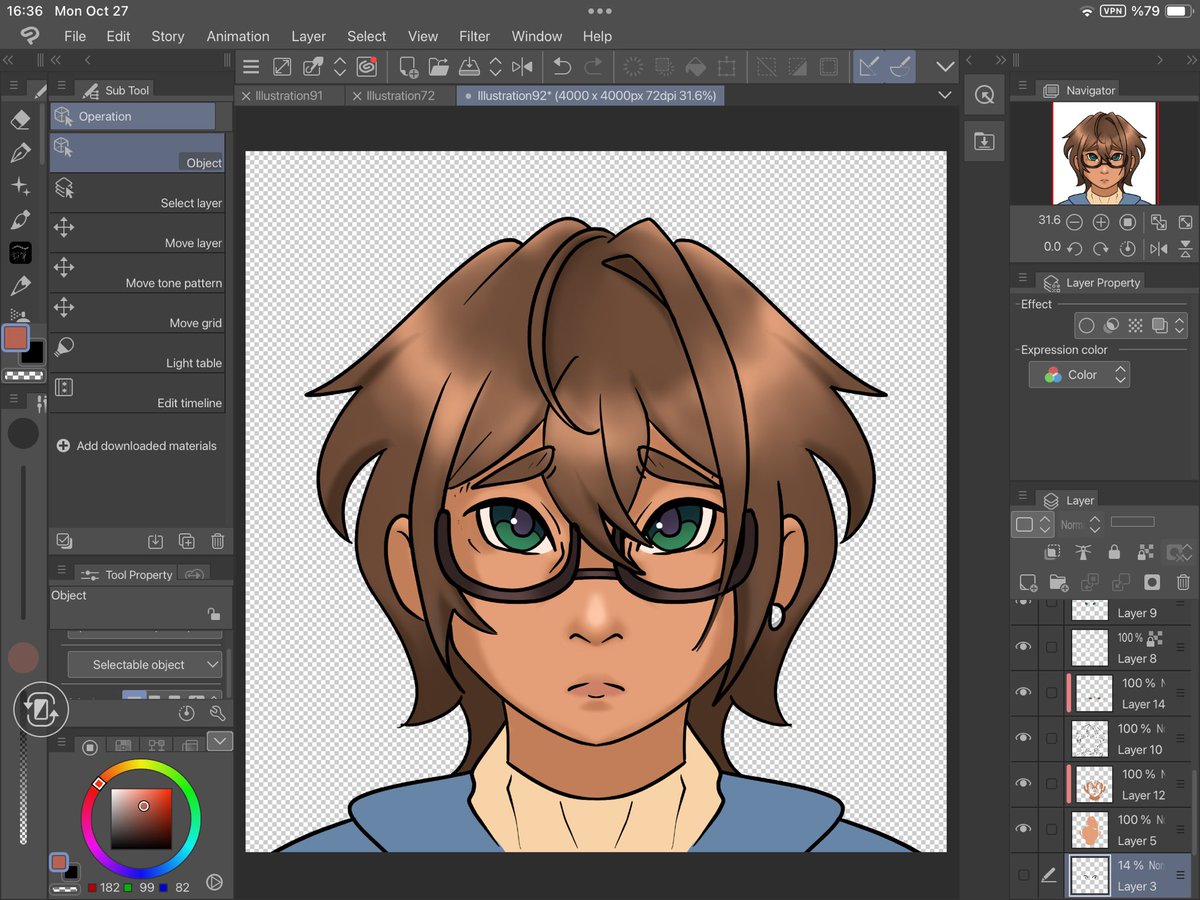The height and width of the screenshot is (900, 1200).
Task: Open the Selectable object dropdown
Action: (x=145, y=664)
